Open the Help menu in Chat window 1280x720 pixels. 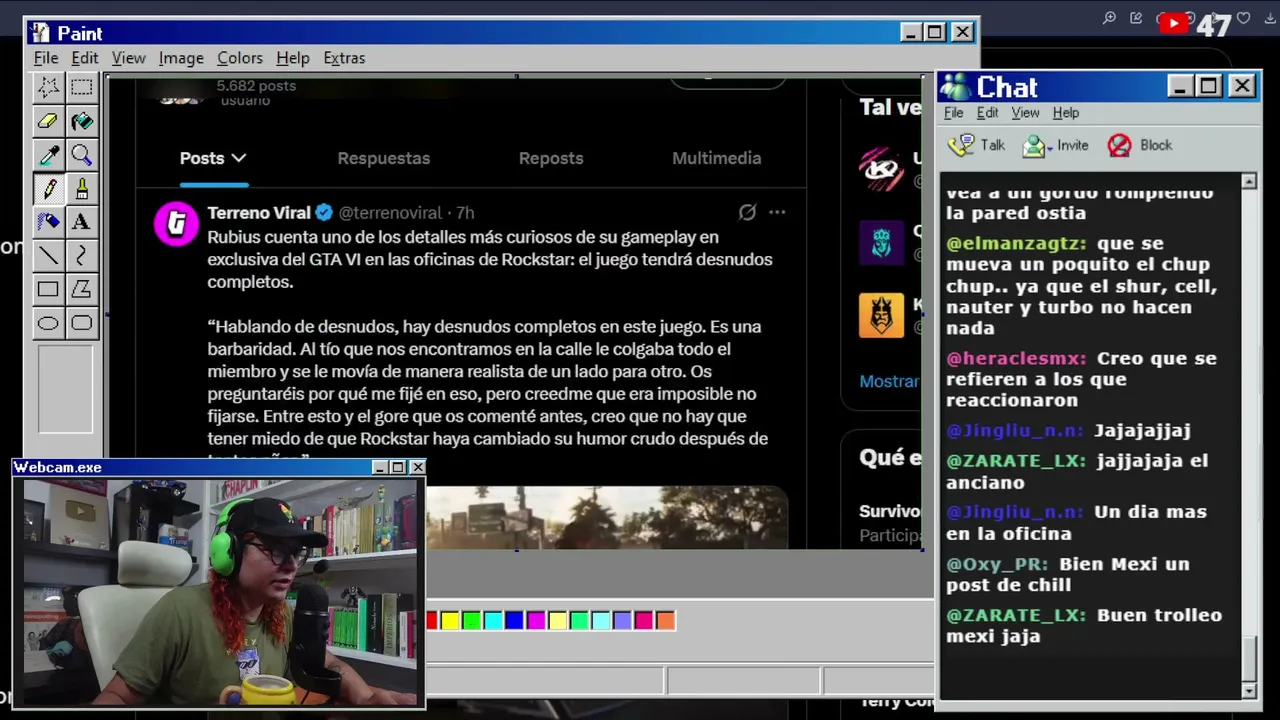point(1066,113)
